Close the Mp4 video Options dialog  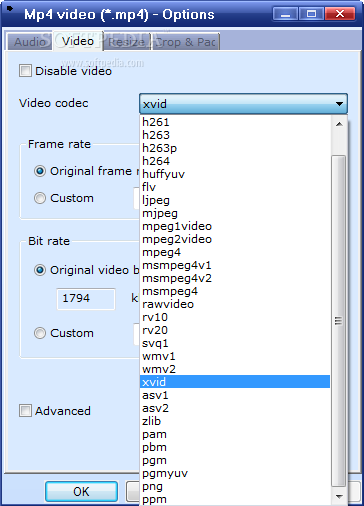pyautogui.click(x=340, y=14)
